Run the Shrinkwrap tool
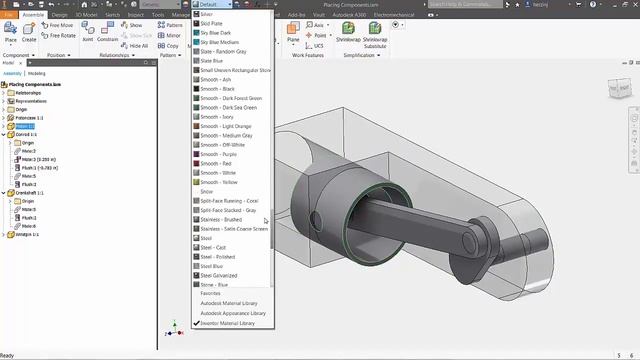640x360 pixels. [x=348, y=32]
